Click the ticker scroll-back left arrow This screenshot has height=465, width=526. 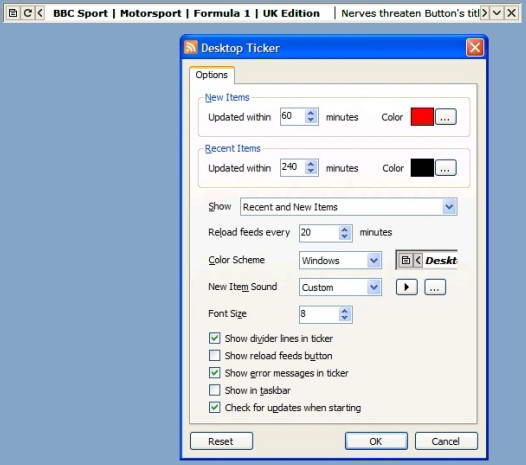click(x=40, y=13)
